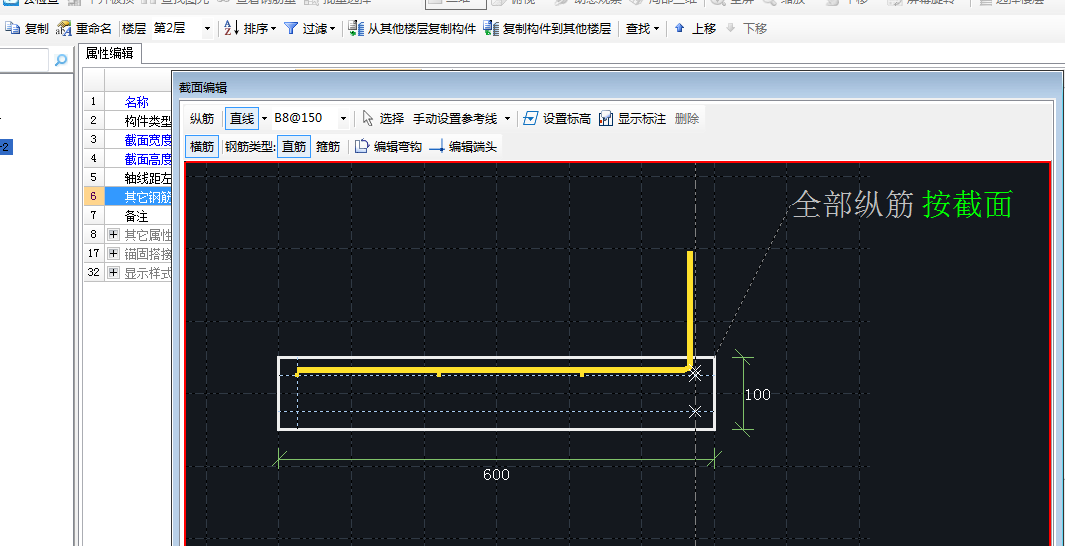Click the lower X rebar marker
Image resolution: width=1065 pixels, height=546 pixels.
(695, 412)
